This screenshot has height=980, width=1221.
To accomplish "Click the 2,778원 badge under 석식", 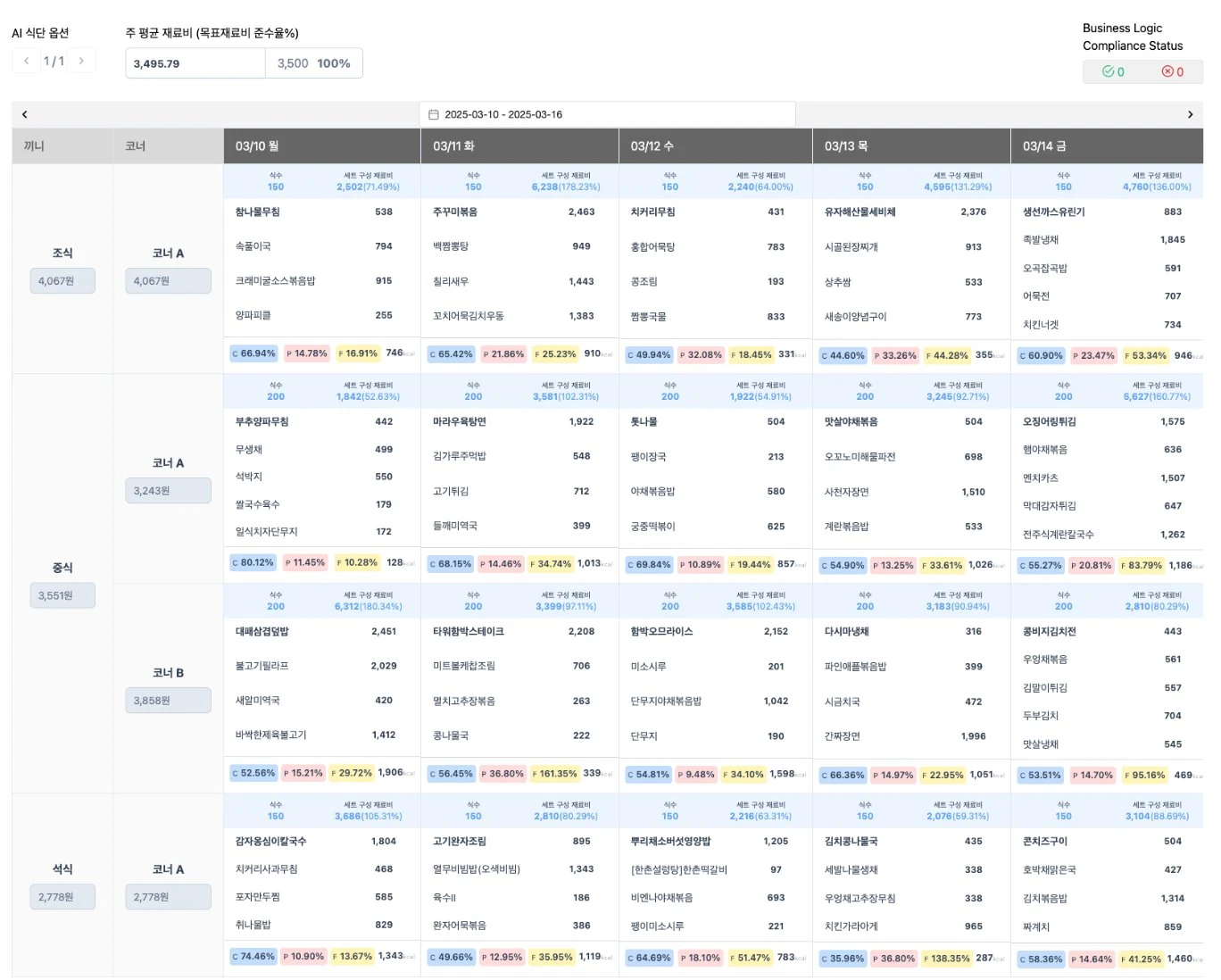I will click(62, 897).
